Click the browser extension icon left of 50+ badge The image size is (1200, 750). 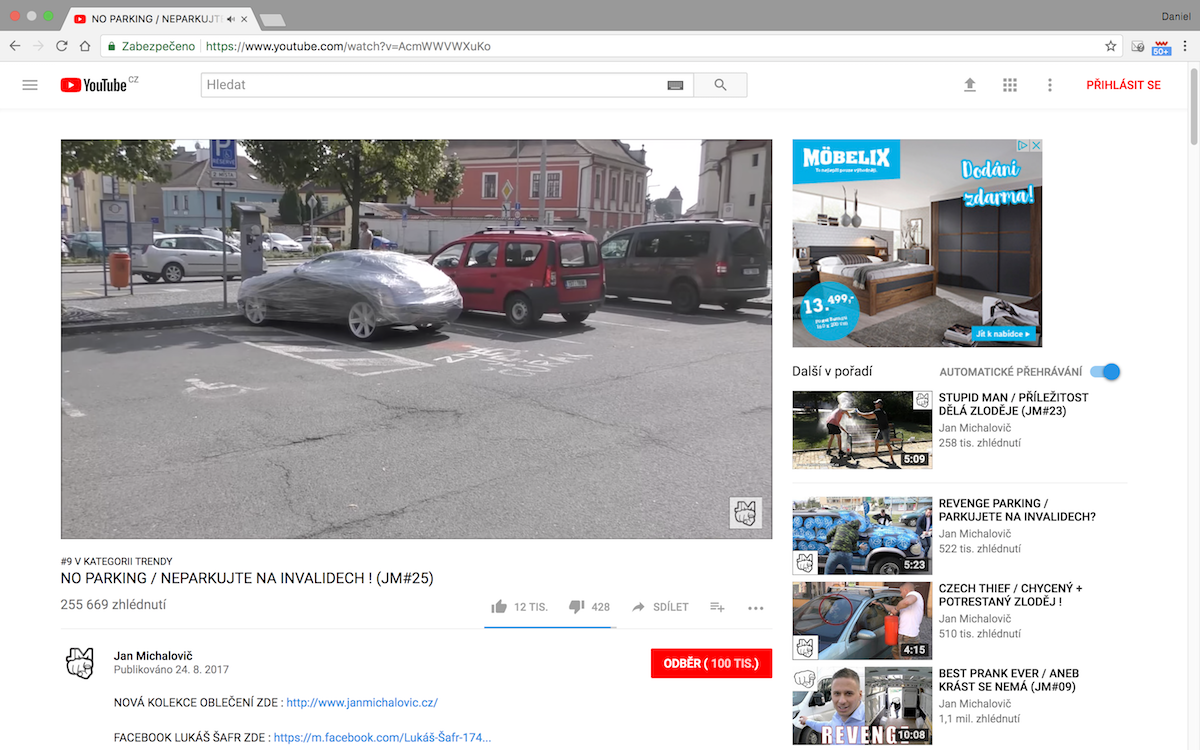click(1138, 46)
